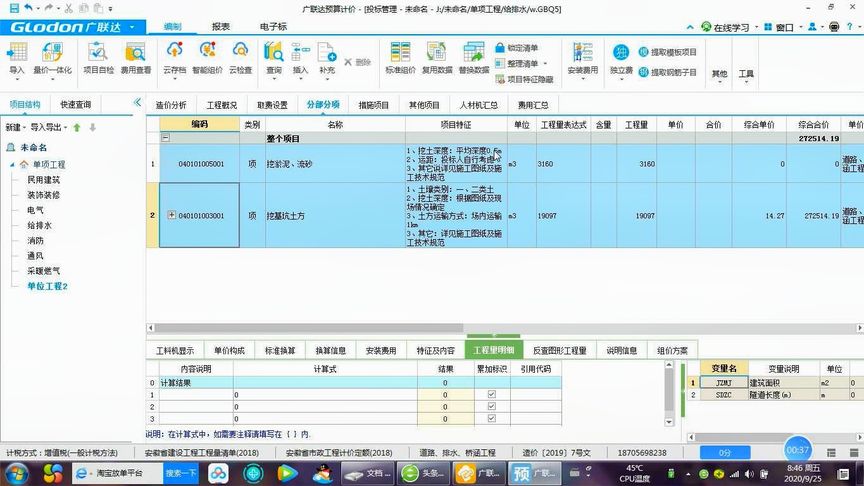
Task: Open the 量价一体化 tool
Action: (52, 58)
